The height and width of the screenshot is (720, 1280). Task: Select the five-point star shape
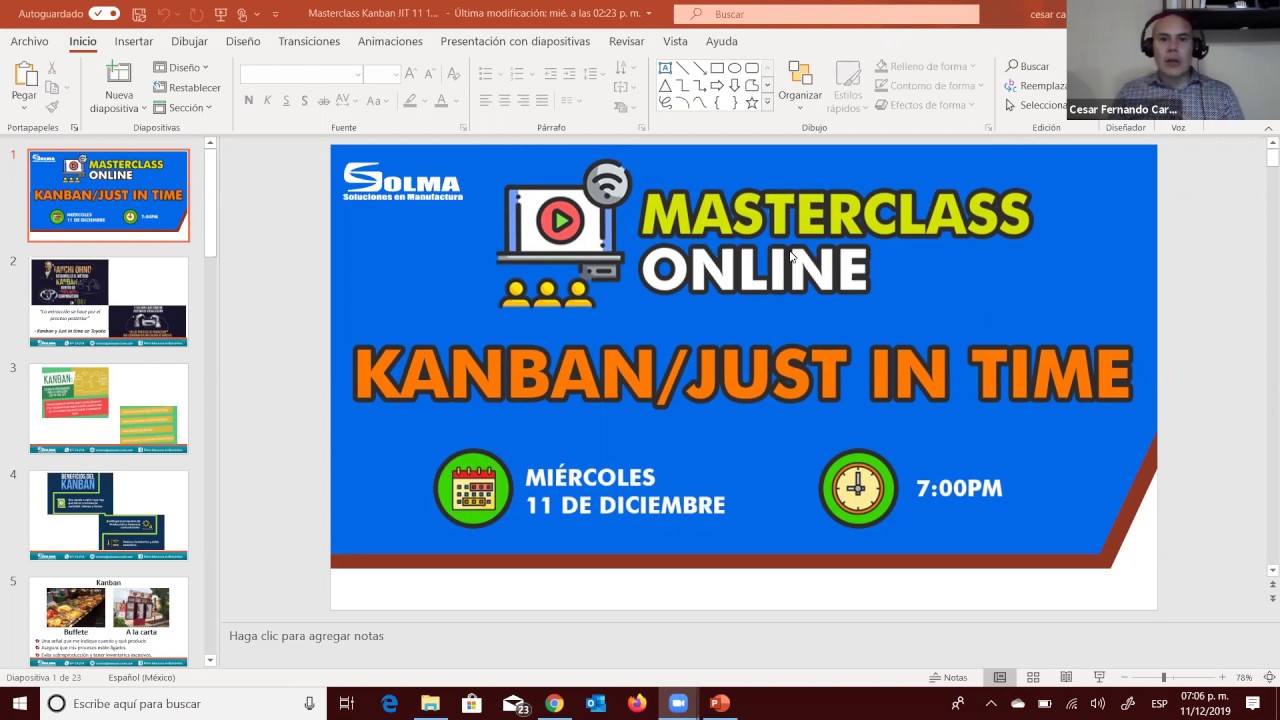pos(751,103)
